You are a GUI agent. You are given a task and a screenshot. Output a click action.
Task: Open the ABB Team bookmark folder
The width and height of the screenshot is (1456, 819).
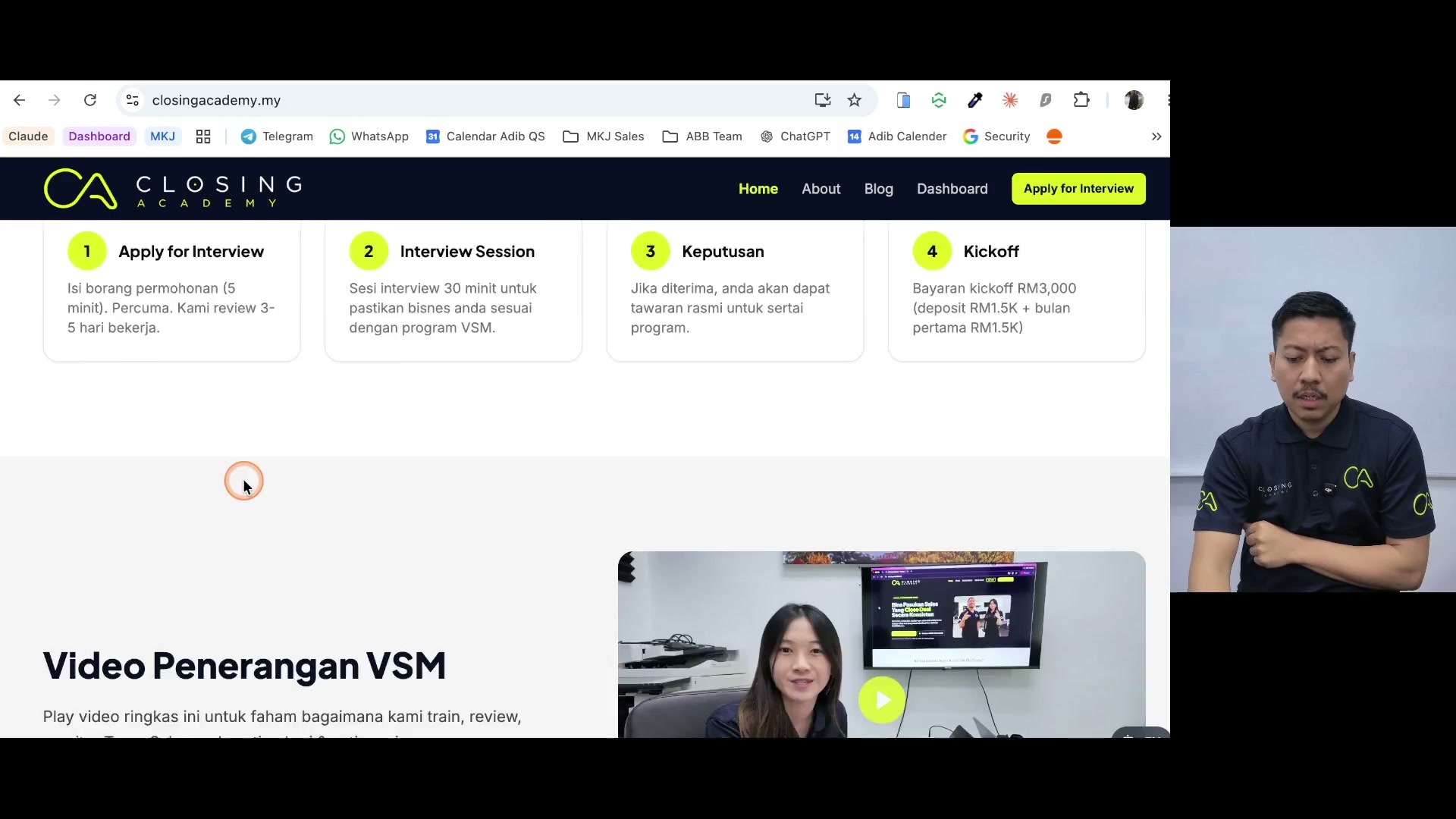tap(702, 136)
